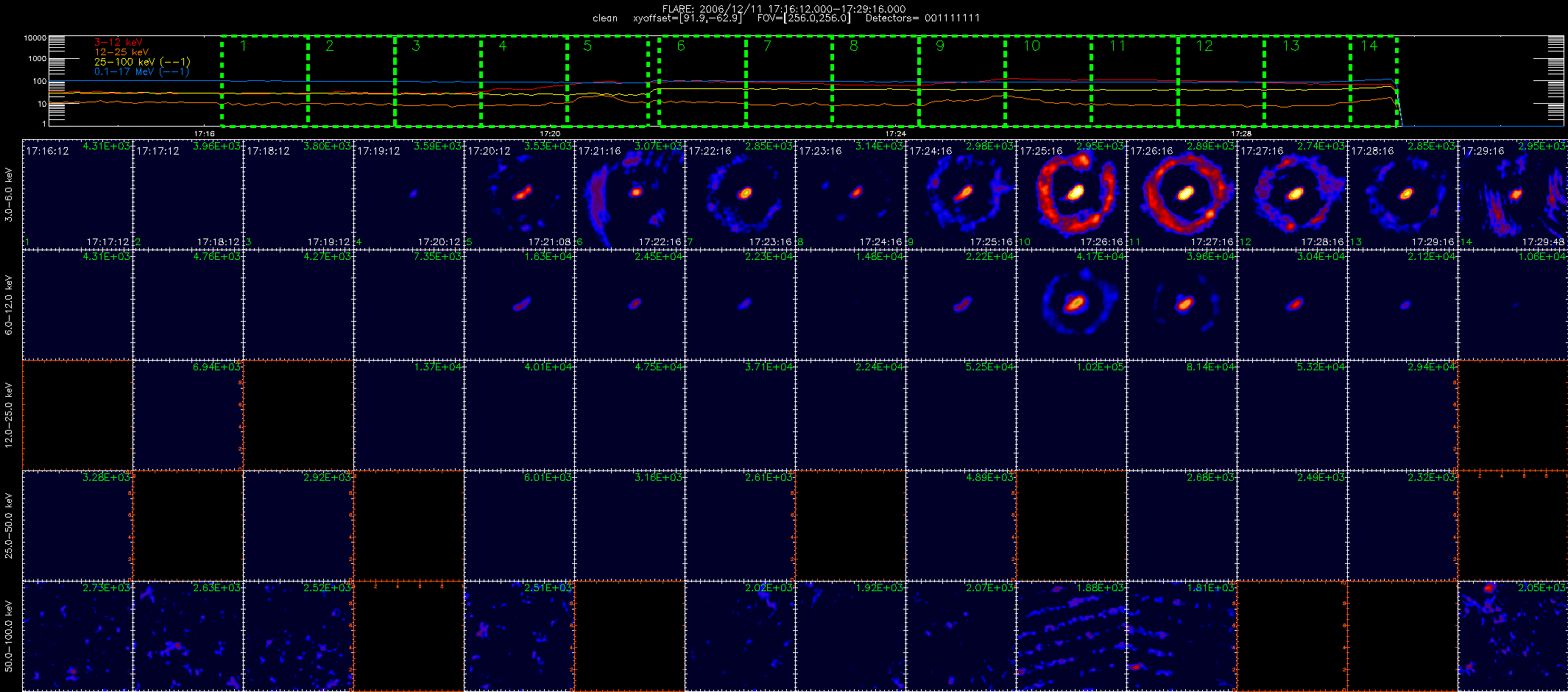
Task: Open the 3-6 keV image at 17:21:16
Action: [629, 194]
